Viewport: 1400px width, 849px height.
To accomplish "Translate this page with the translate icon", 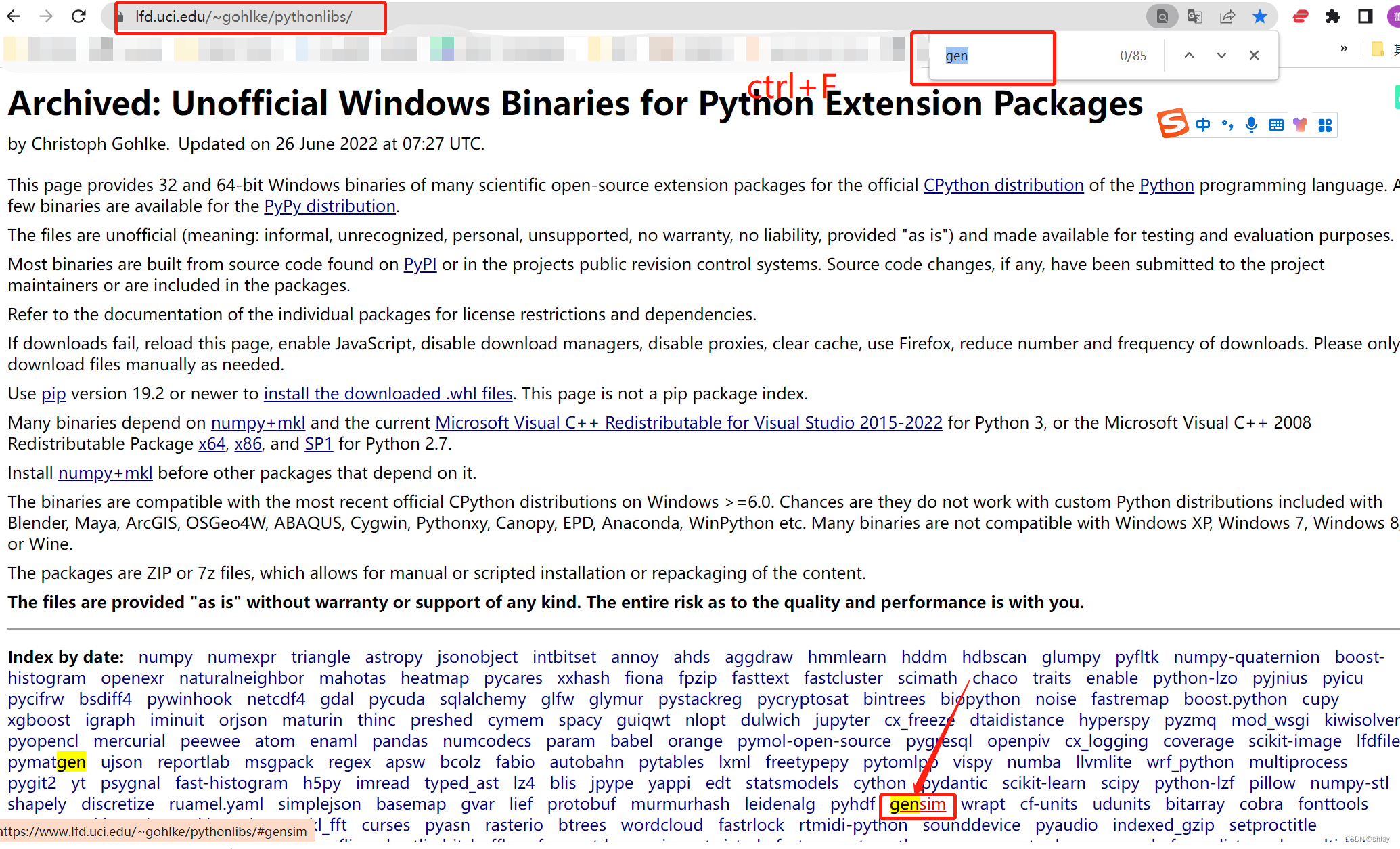I will pos(1195,16).
